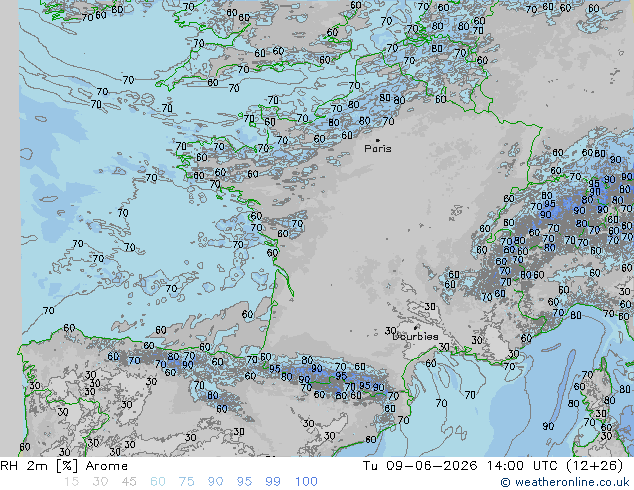Click the 90 value in the legend
Screen dimensions: 634x490
pyautogui.click(x=215, y=482)
